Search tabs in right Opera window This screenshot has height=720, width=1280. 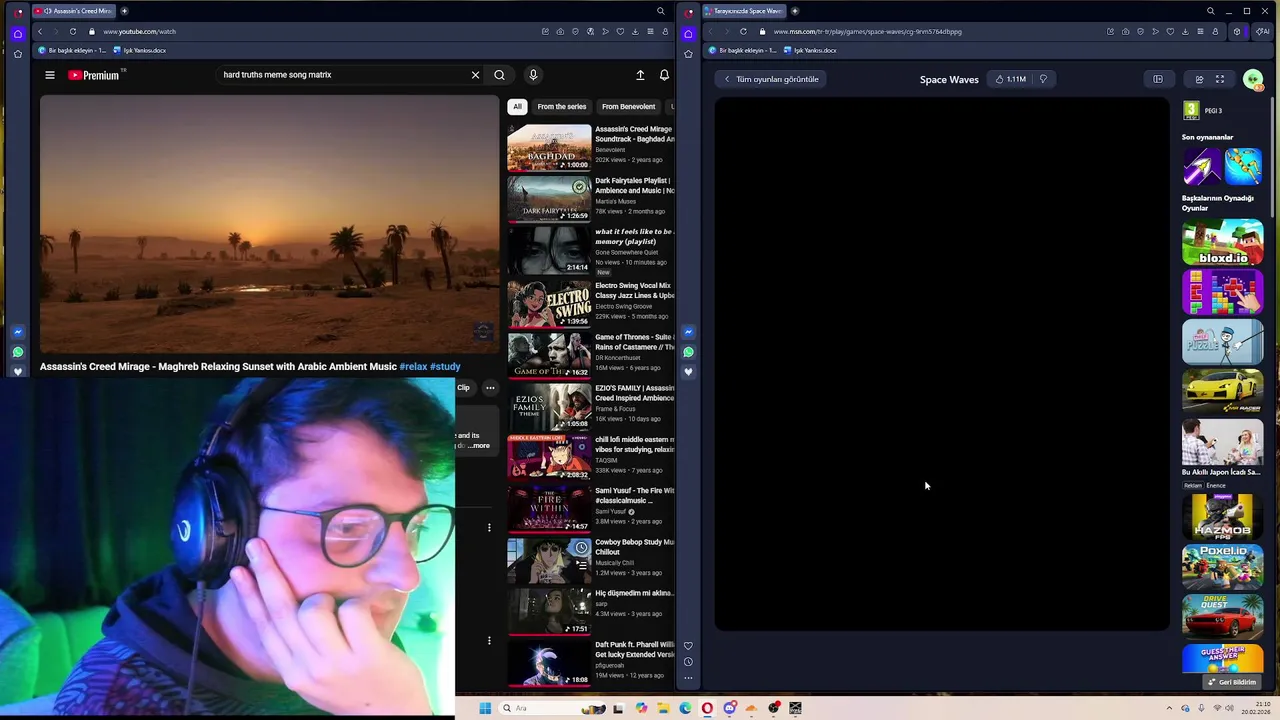pyautogui.click(x=1211, y=11)
